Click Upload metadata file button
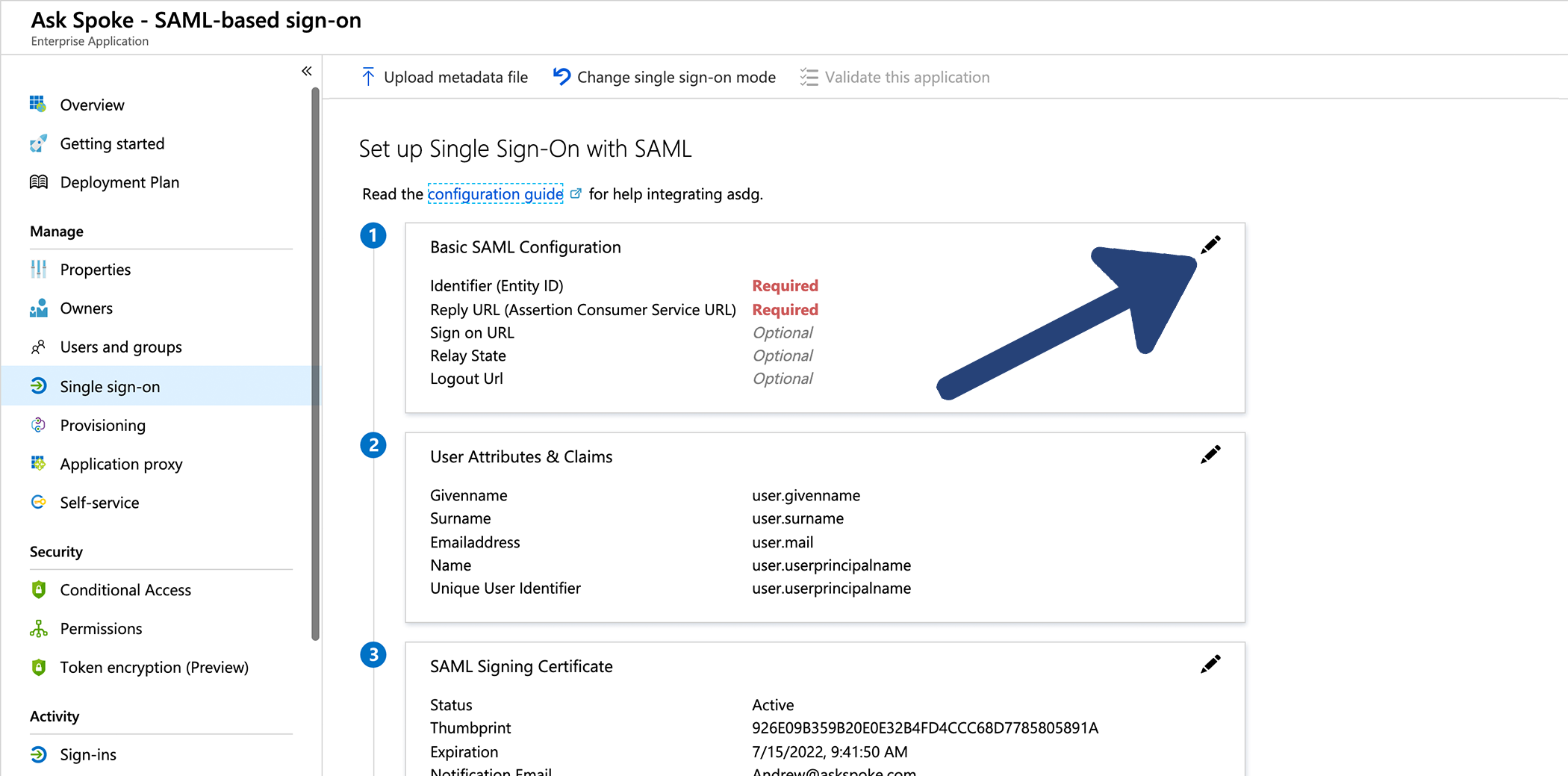The width and height of the screenshot is (1568, 776). point(444,77)
